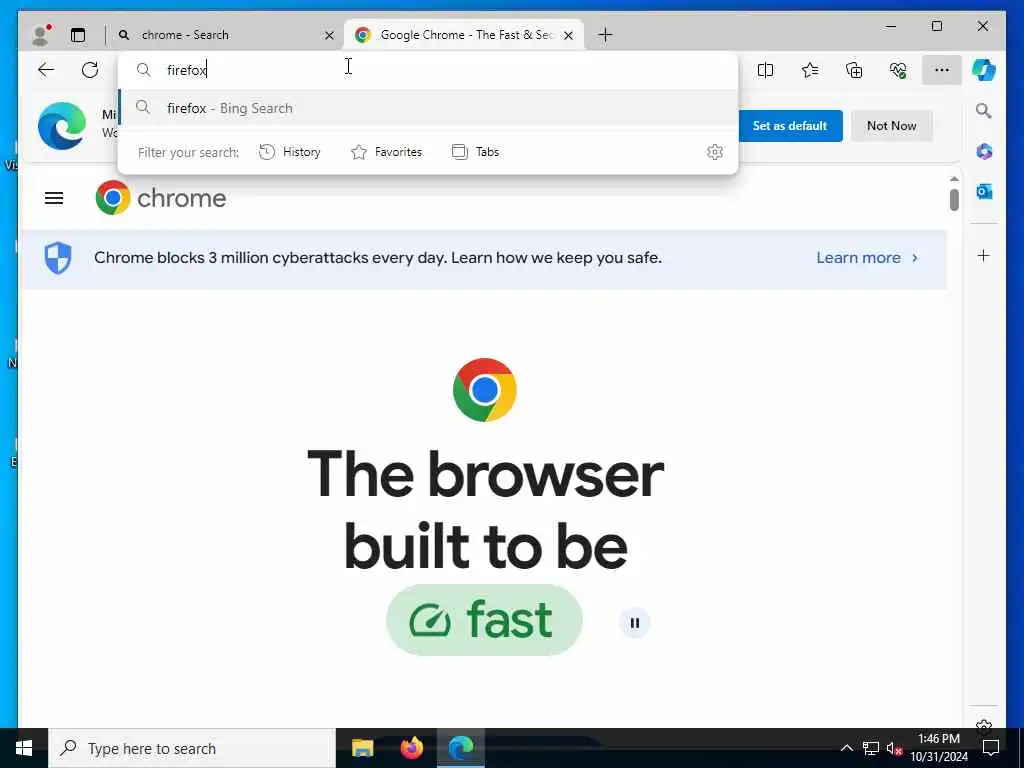Click the green fast speed pill
This screenshot has height=768, width=1024.
[x=484, y=620]
